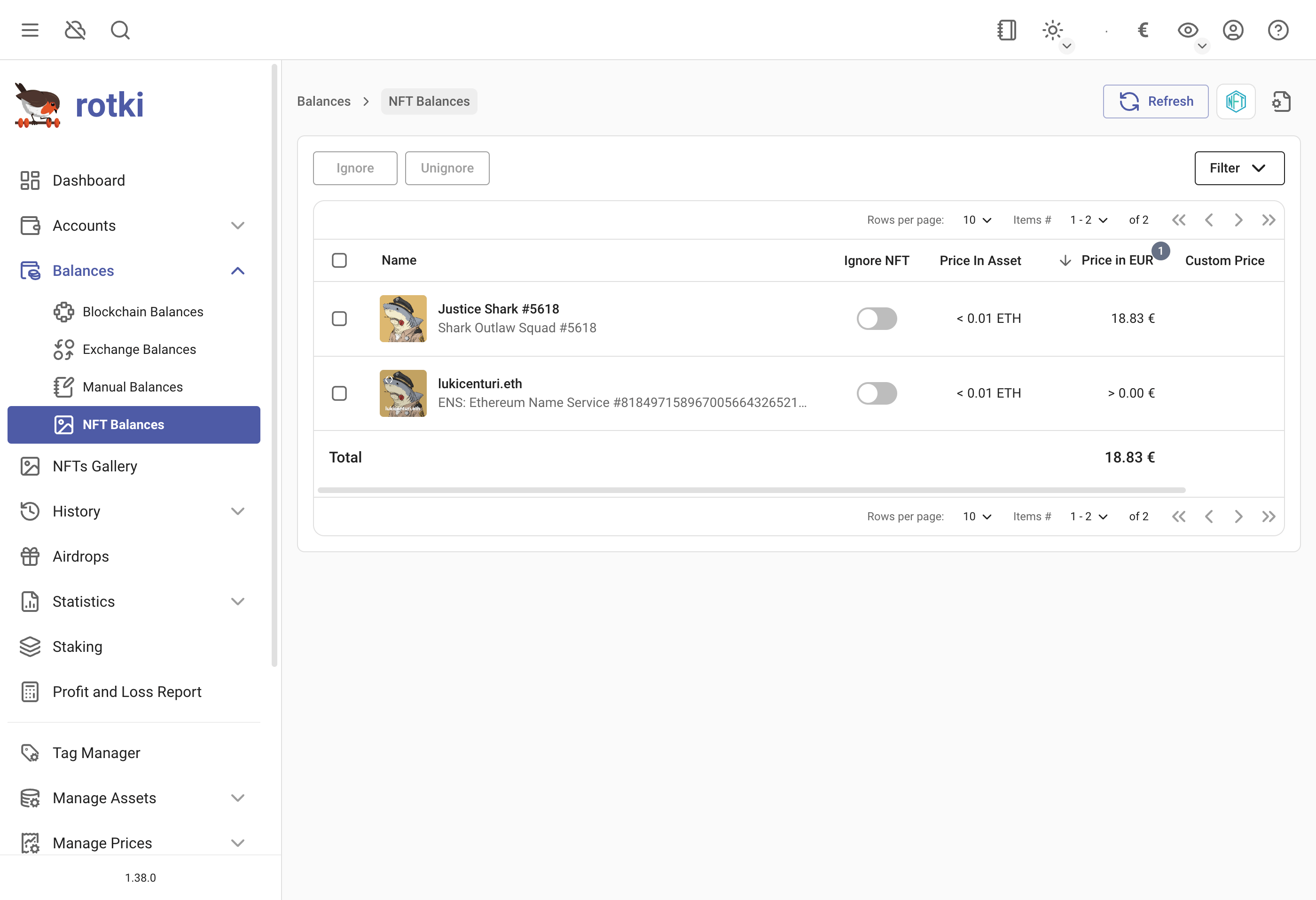The width and height of the screenshot is (1316, 900).
Task: Click the Tag Manager tag icon
Action: 30,753
